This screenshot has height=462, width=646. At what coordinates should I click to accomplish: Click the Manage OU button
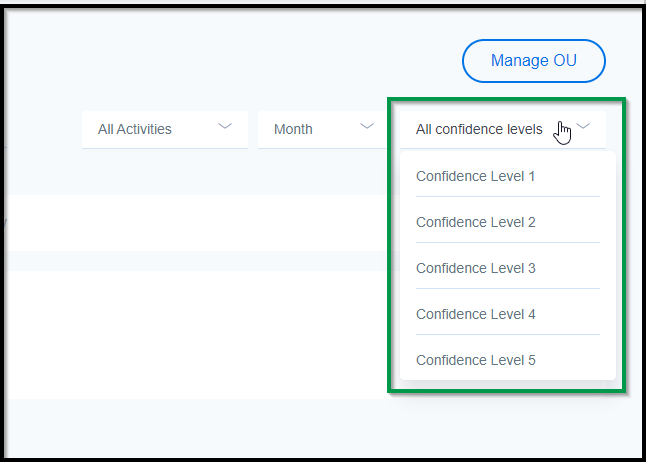[x=534, y=61]
